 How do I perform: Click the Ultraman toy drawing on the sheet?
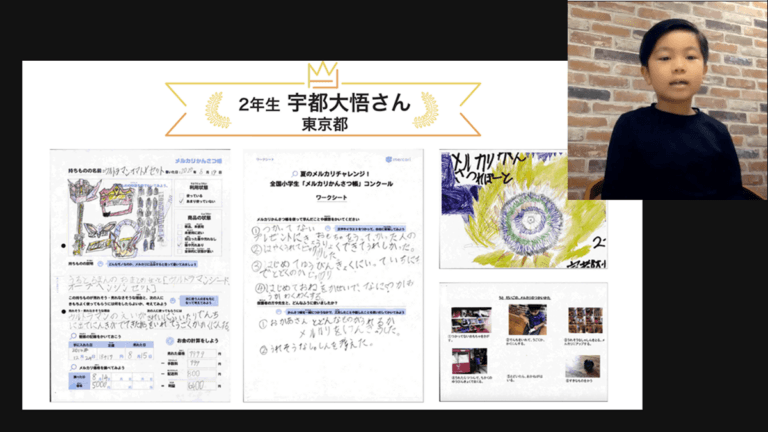(119, 217)
